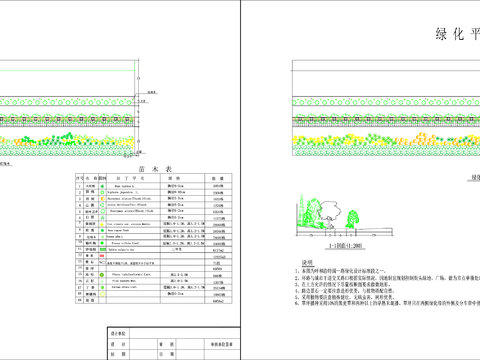
Task: Select the 序号 column header
Action: pos(79,178)
